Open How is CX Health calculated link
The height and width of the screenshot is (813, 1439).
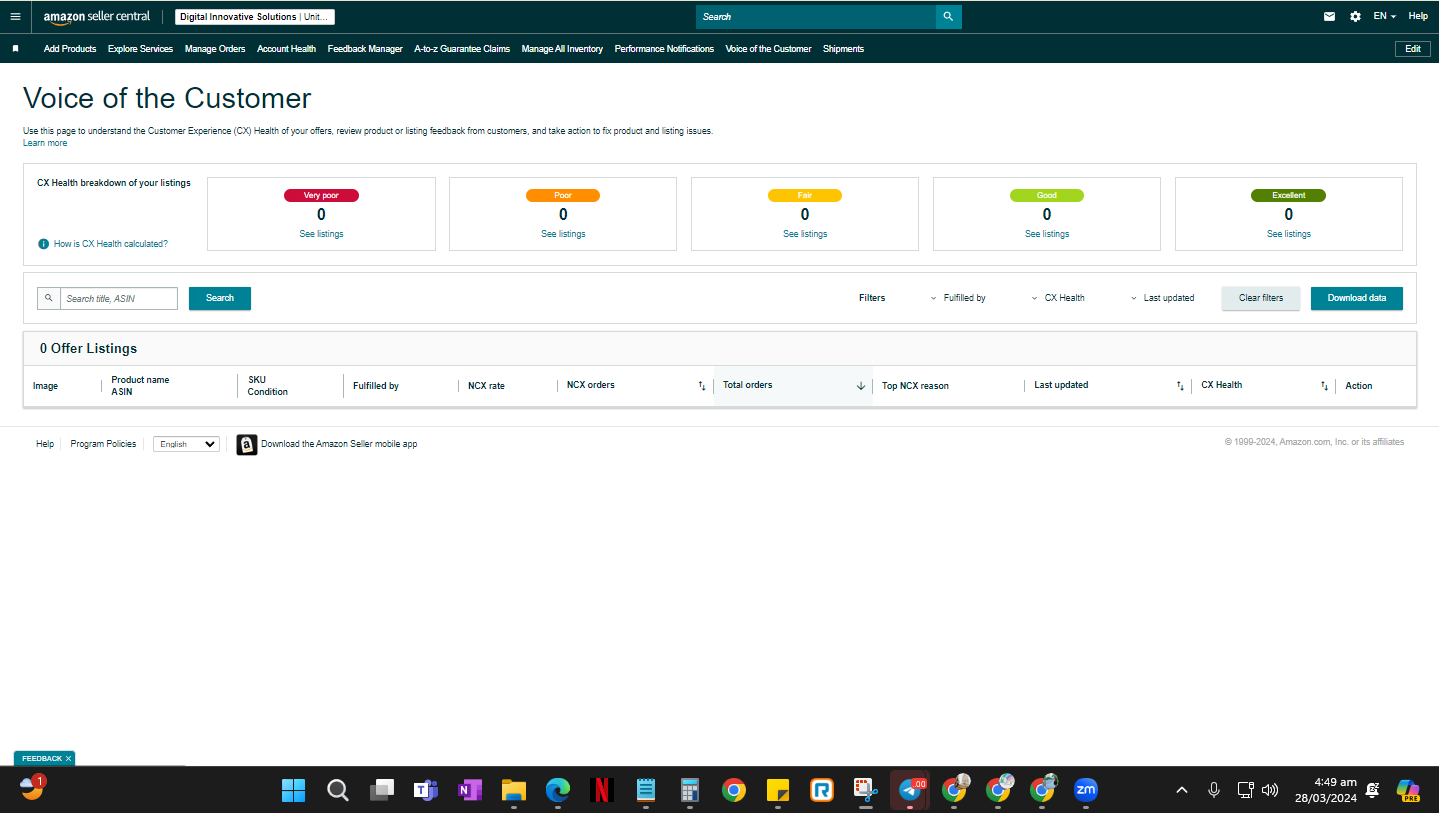[x=110, y=244]
